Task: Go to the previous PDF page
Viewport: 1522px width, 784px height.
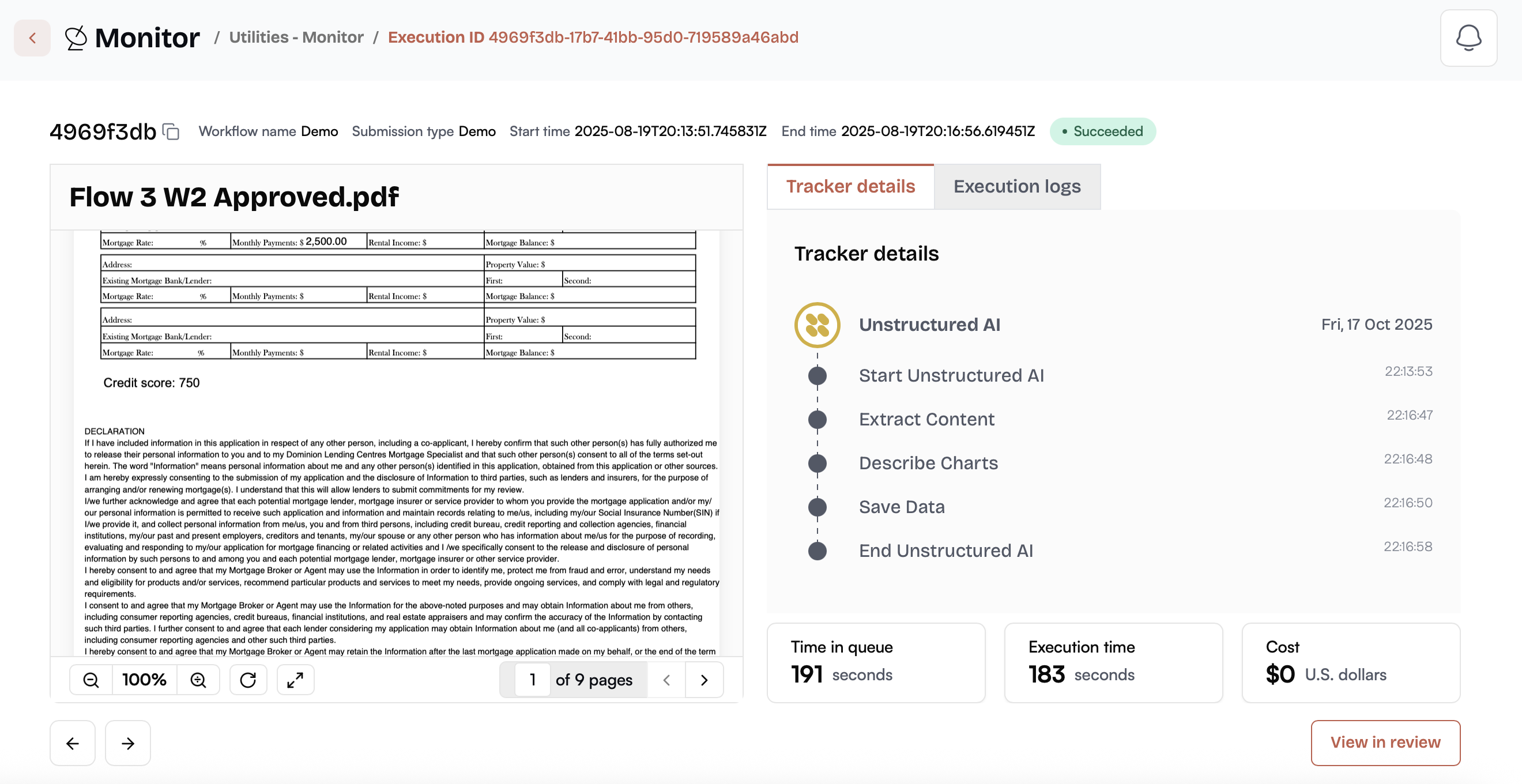Action: [666, 680]
